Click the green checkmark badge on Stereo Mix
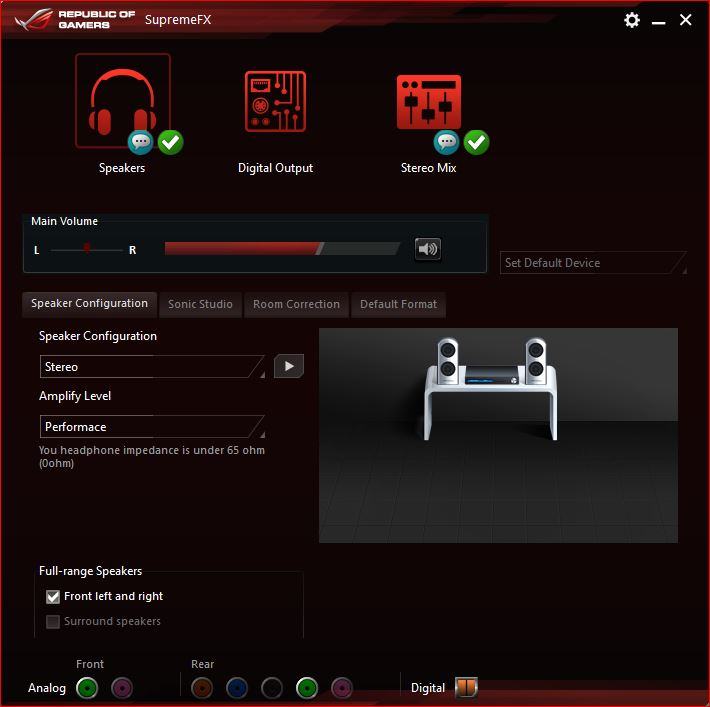The height and width of the screenshot is (707, 710). [476, 142]
